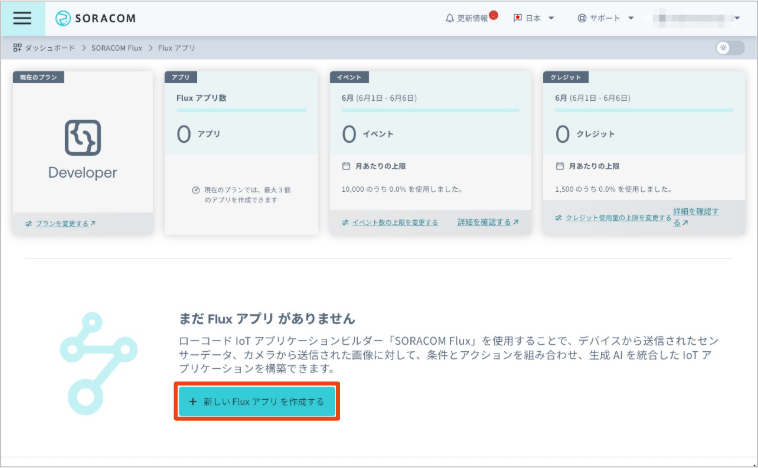Expand the サポート dropdown menu

pyautogui.click(x=630, y=18)
